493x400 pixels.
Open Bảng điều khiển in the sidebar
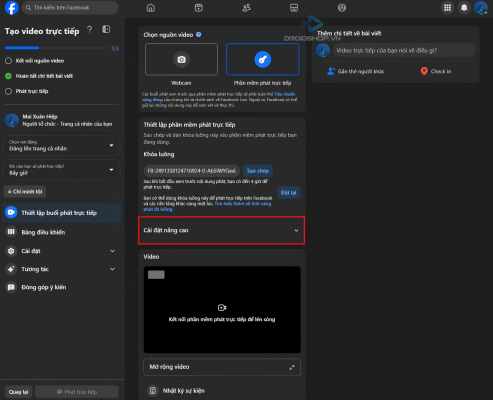pos(62,232)
